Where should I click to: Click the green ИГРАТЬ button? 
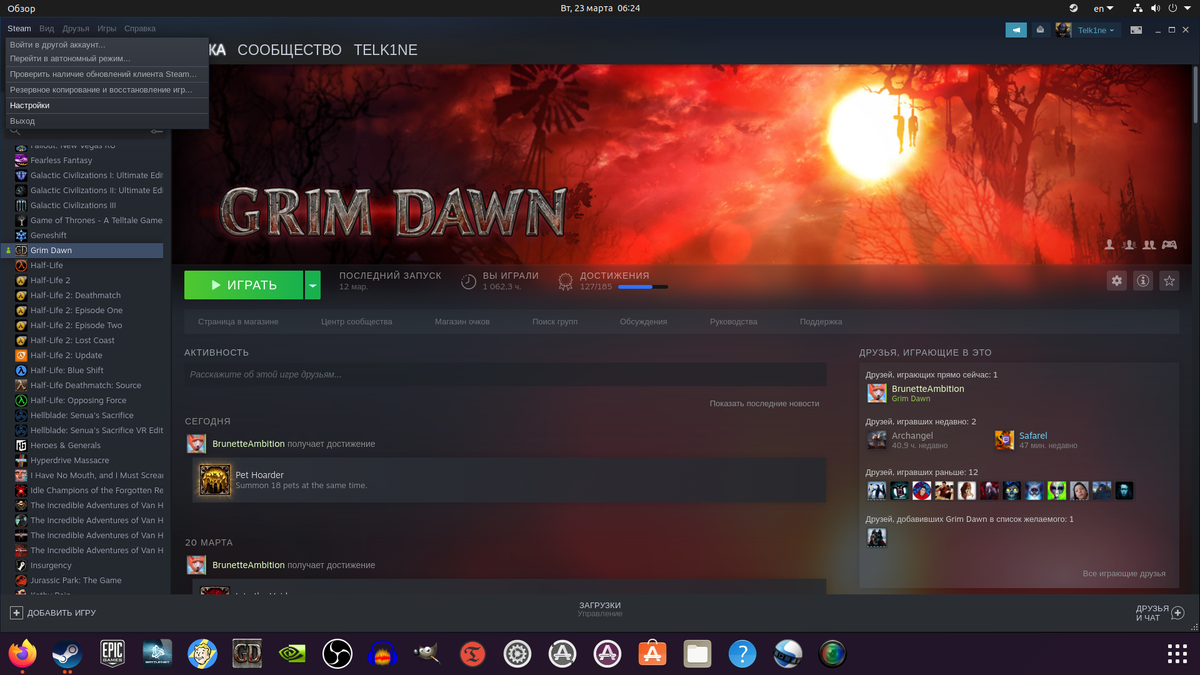[x=243, y=285]
